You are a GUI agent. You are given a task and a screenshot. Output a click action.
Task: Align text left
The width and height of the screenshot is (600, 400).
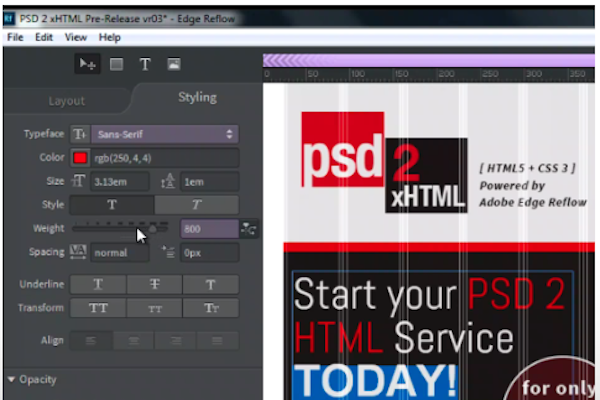(x=91, y=340)
